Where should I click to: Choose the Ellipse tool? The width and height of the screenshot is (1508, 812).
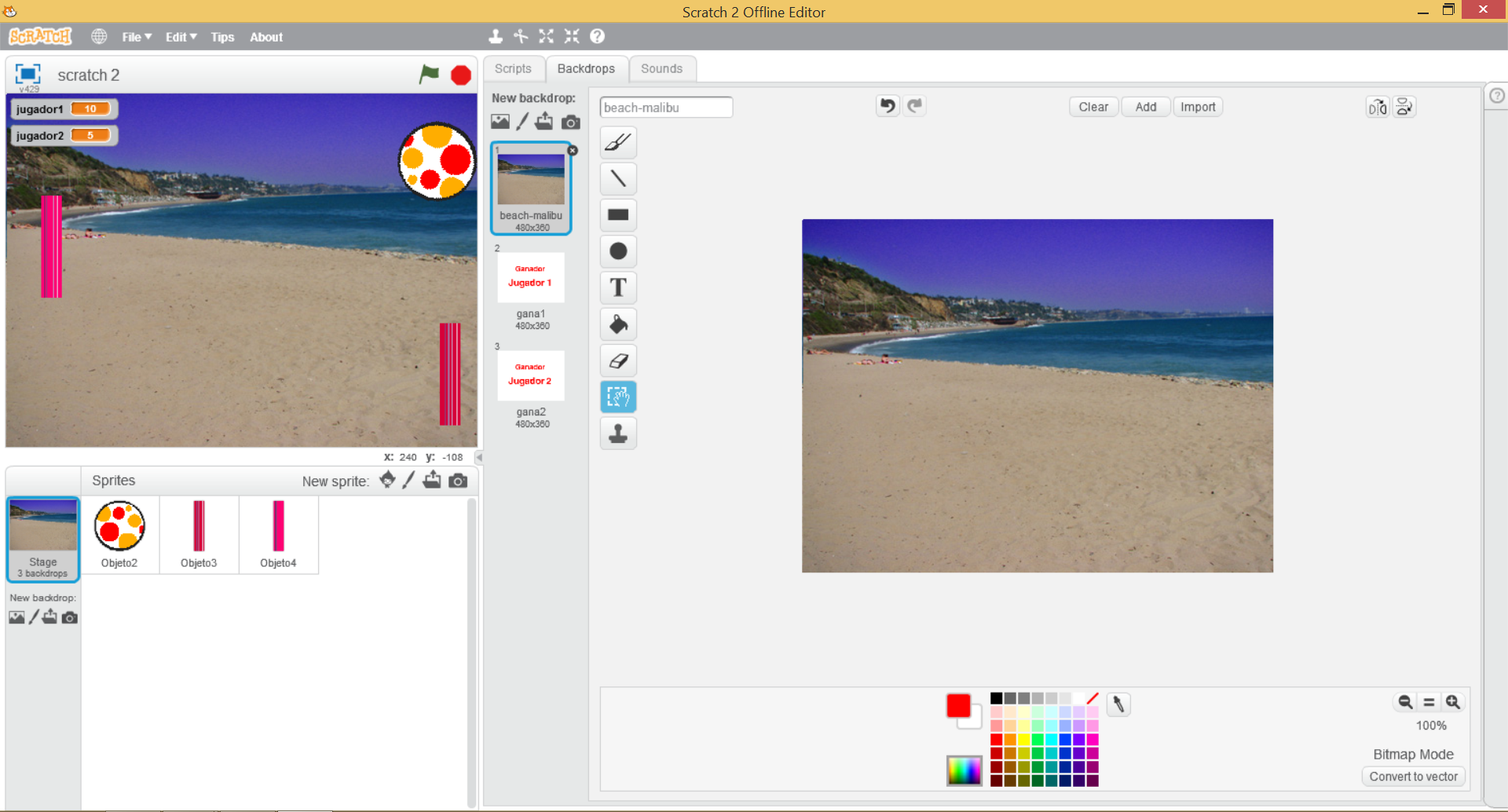tap(618, 251)
